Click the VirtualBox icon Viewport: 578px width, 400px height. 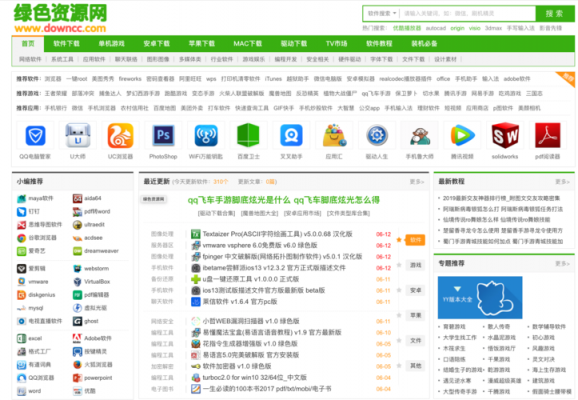[x=77, y=282]
